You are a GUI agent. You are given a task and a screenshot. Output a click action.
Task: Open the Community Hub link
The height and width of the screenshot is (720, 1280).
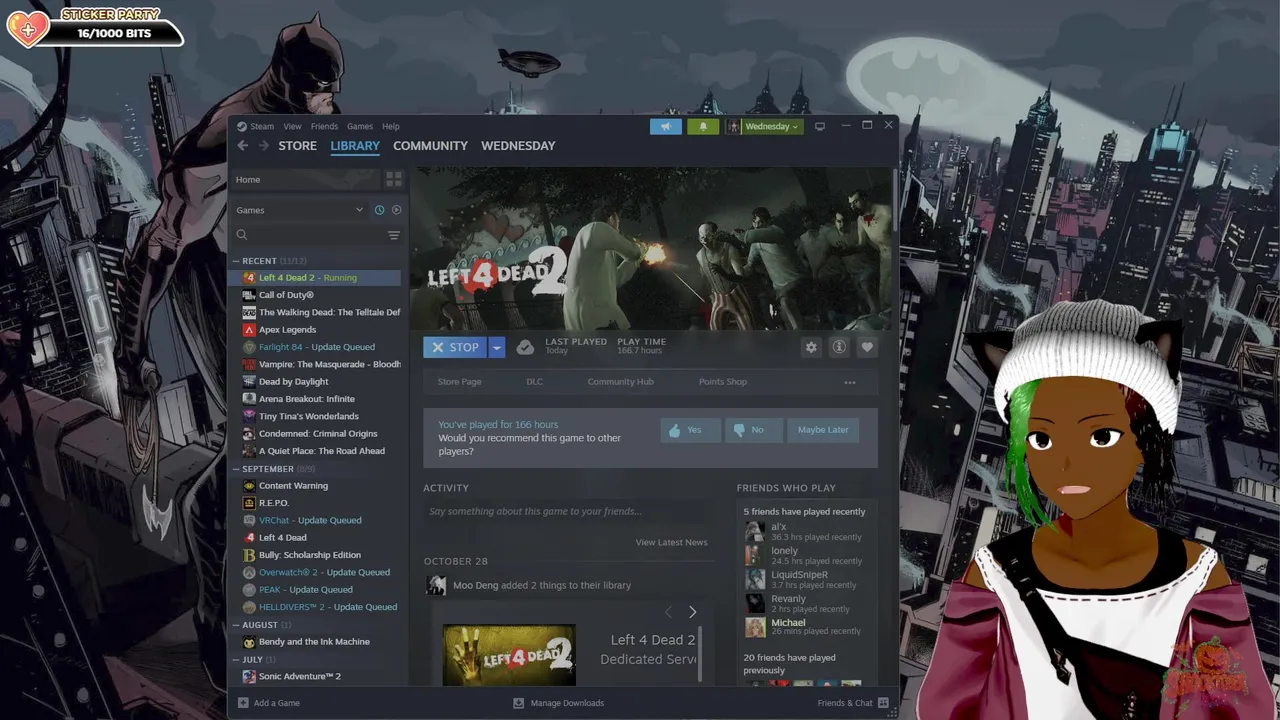click(x=620, y=382)
